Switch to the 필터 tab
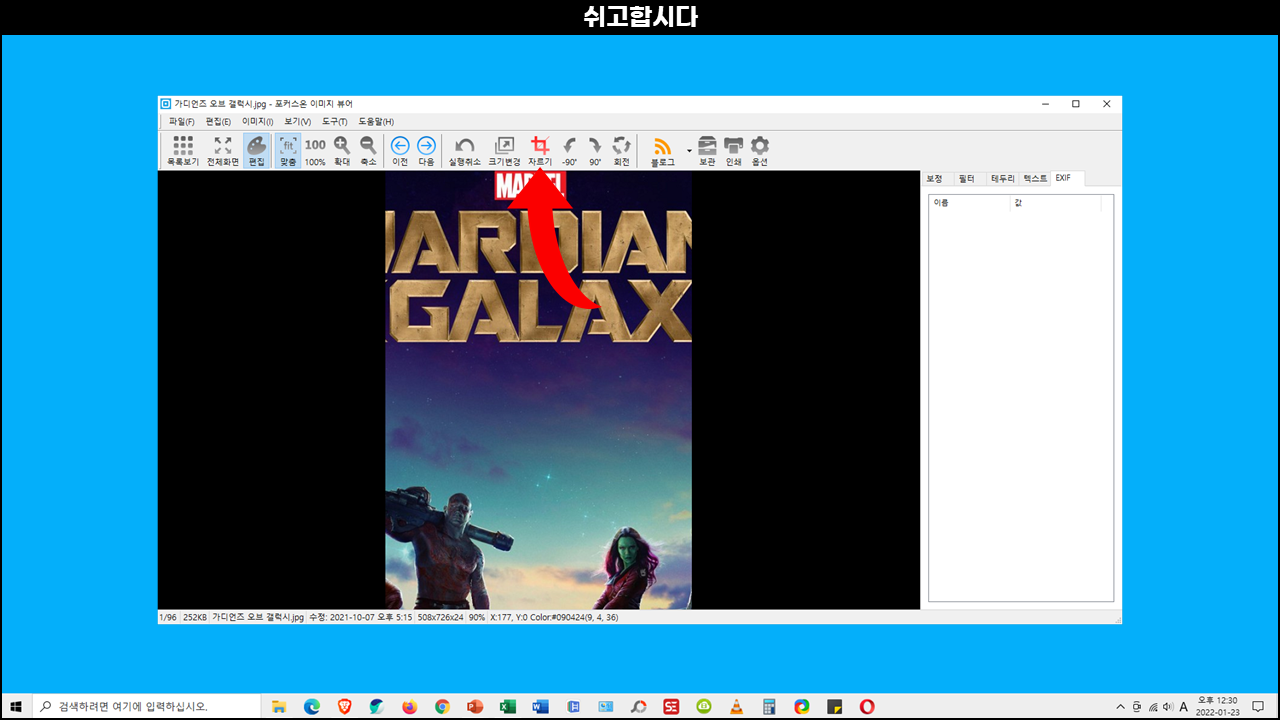The height and width of the screenshot is (720, 1280). pos(966,178)
